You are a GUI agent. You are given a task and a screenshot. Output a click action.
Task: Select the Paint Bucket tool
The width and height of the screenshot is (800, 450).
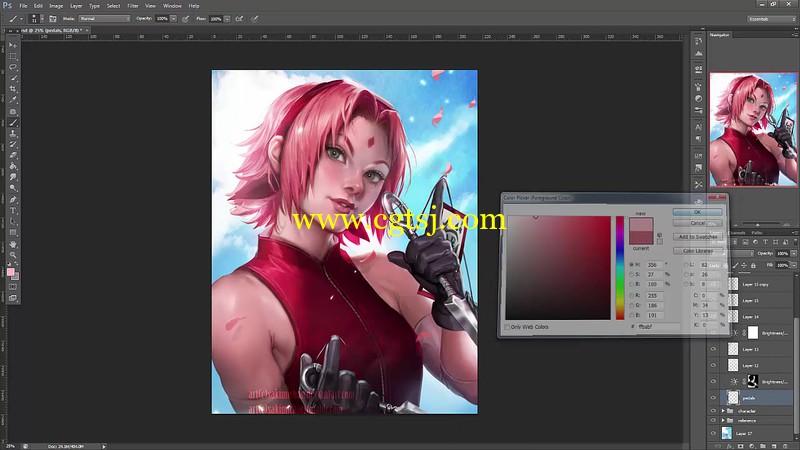pos(13,166)
